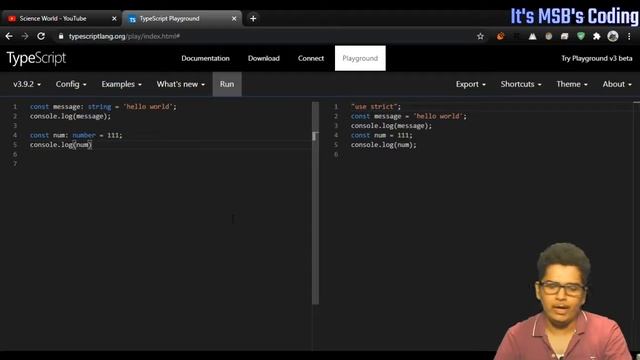This screenshot has height=360, width=640.
Task: Open the Extensions puzzle piece menu
Action: [x=597, y=36]
